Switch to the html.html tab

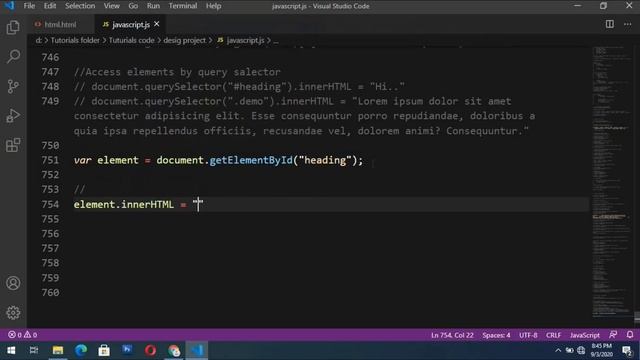[60, 24]
